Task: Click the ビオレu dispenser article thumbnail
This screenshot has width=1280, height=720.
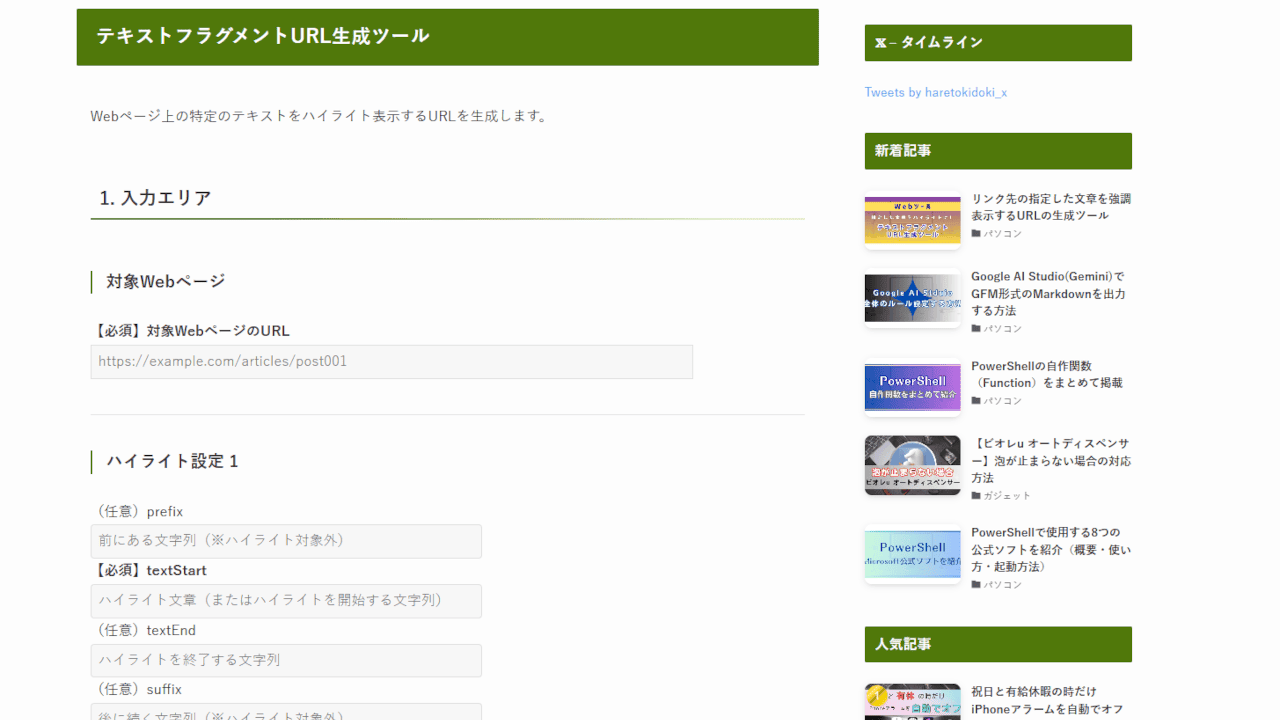Action: (912, 465)
